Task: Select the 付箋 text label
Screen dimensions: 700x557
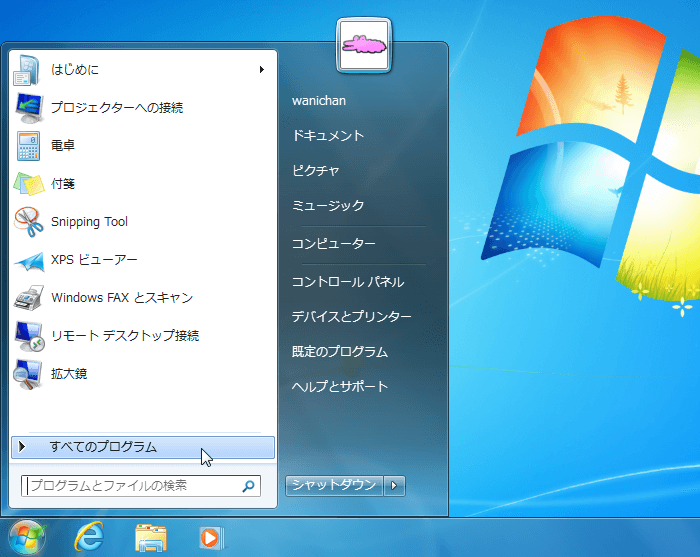Action: point(62,183)
